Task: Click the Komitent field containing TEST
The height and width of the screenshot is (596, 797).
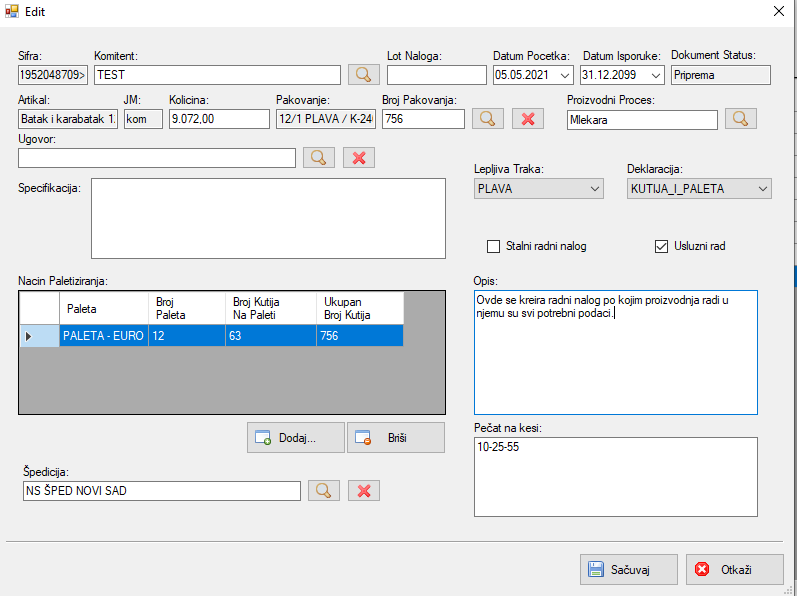Action: pos(218,75)
